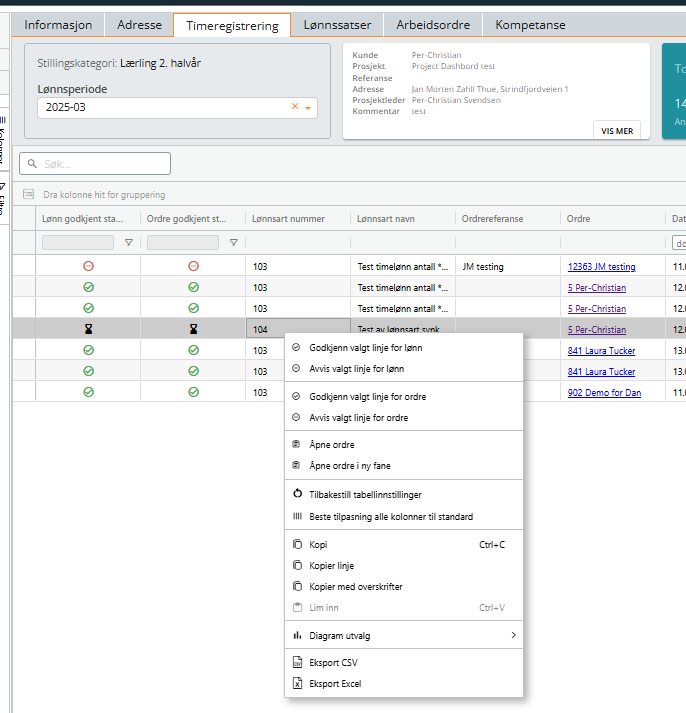Select Åpne ordre menu item
The image size is (686, 713).
point(404,445)
